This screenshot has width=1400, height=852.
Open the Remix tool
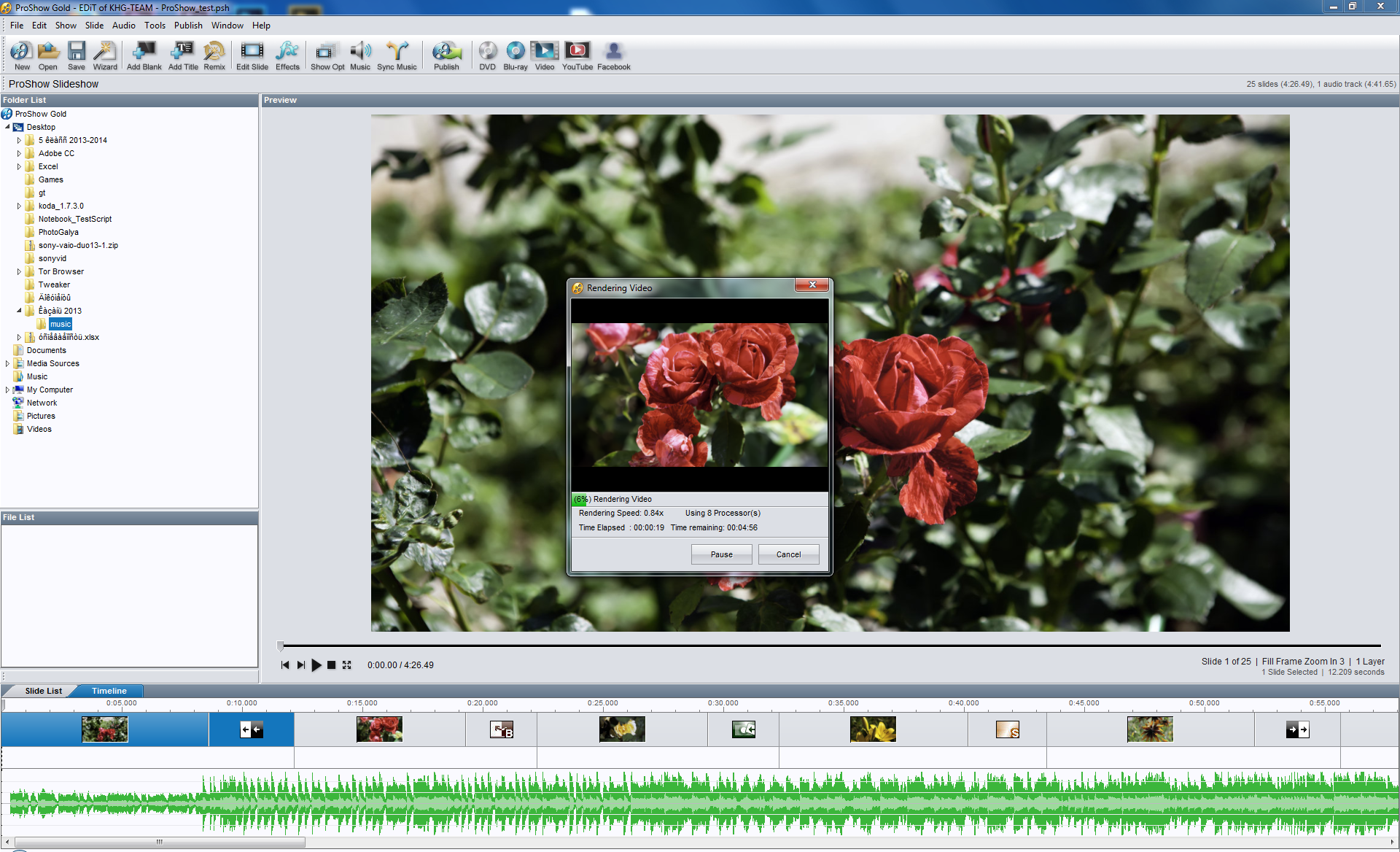[214, 55]
